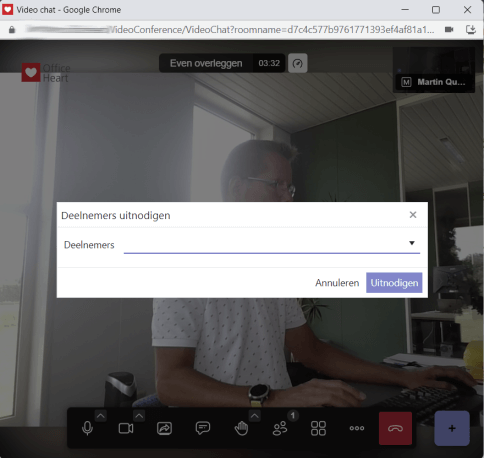Image resolution: width=484 pixels, height=458 pixels.
Task: Click the connection speed gauge icon
Action: tap(298, 63)
